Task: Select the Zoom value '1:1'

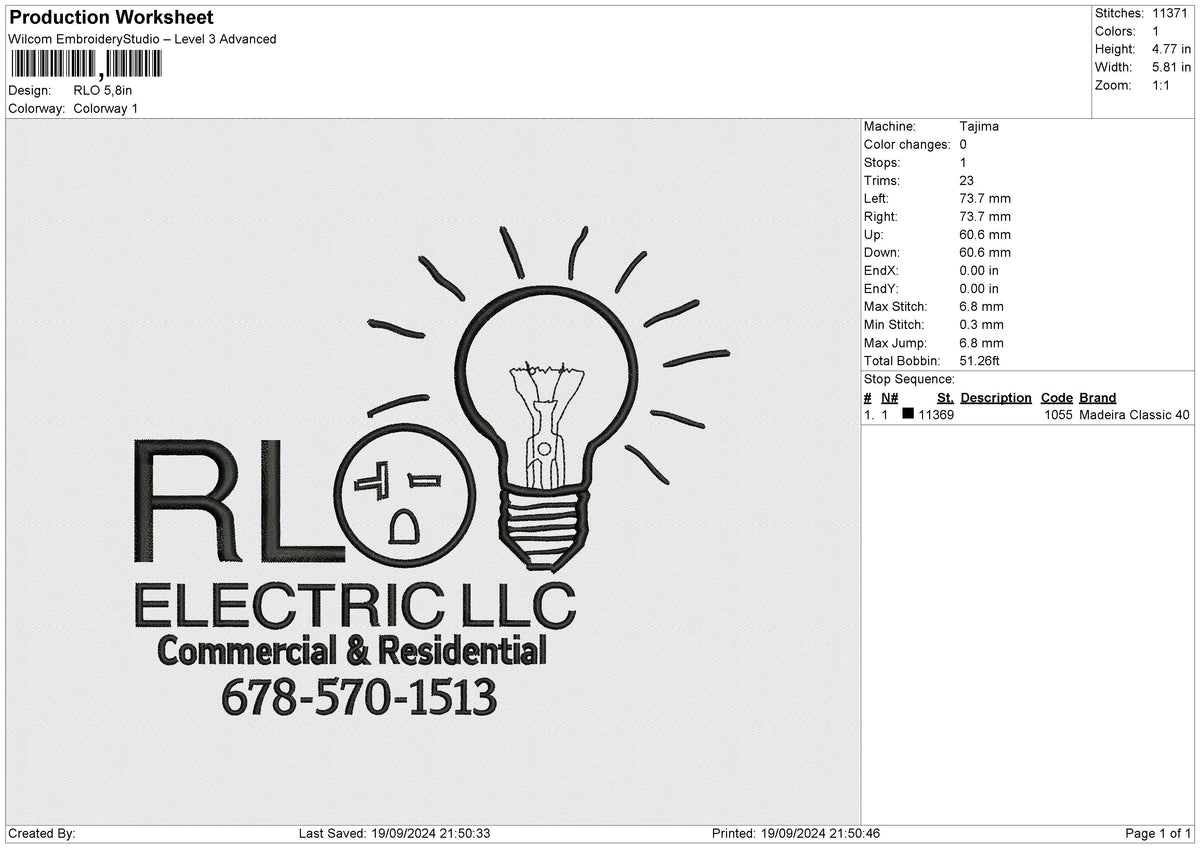Action: pos(1162,85)
